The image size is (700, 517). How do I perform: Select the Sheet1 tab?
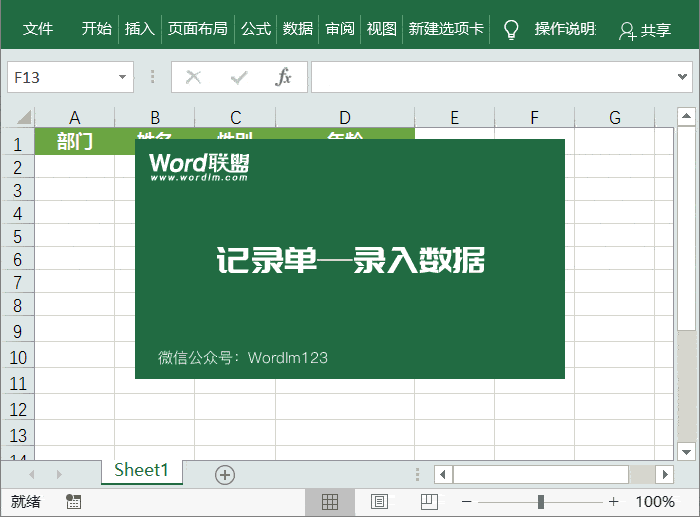[142, 471]
